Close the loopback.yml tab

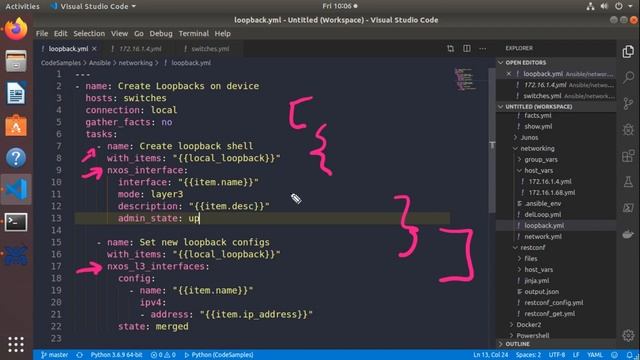click(94, 49)
